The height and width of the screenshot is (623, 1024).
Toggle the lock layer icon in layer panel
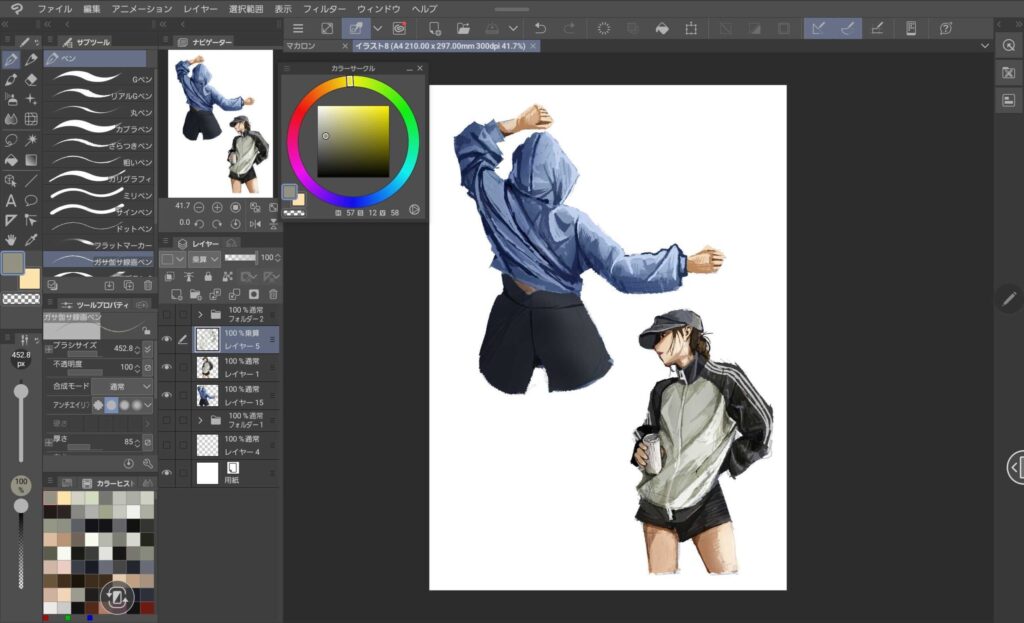tap(208, 277)
